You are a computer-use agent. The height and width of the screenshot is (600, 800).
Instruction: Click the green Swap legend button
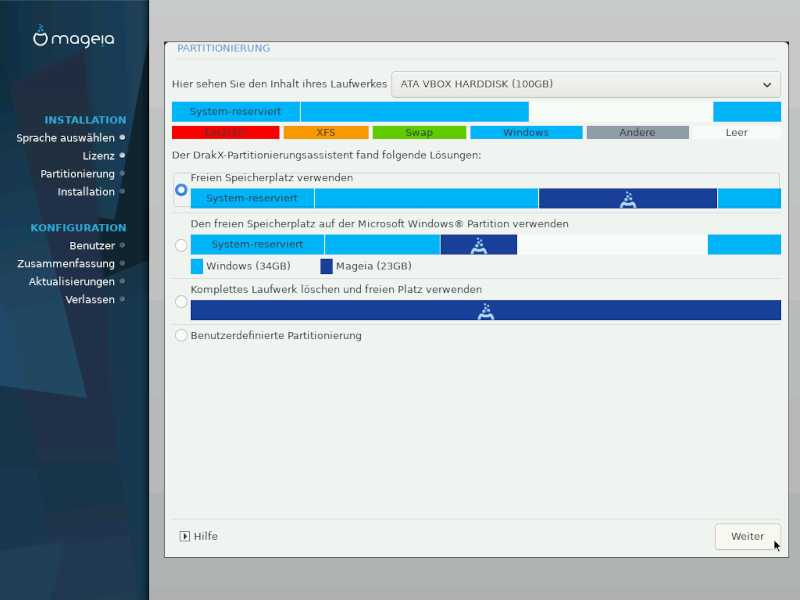click(x=419, y=132)
